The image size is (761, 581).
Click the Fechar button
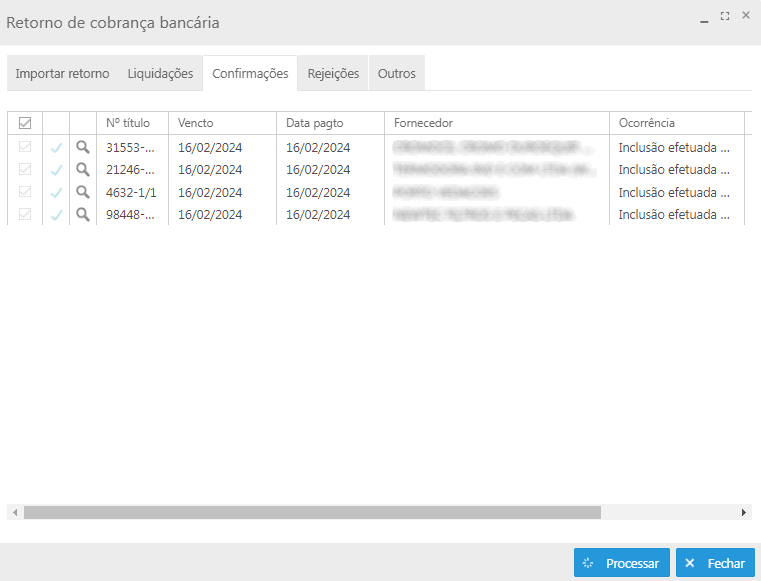click(715, 563)
